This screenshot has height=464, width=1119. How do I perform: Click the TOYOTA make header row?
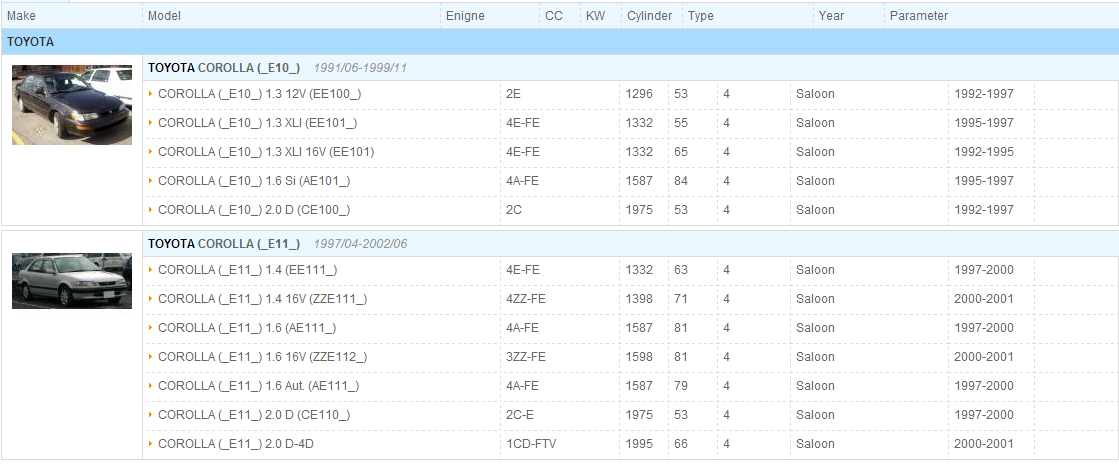click(x=560, y=41)
